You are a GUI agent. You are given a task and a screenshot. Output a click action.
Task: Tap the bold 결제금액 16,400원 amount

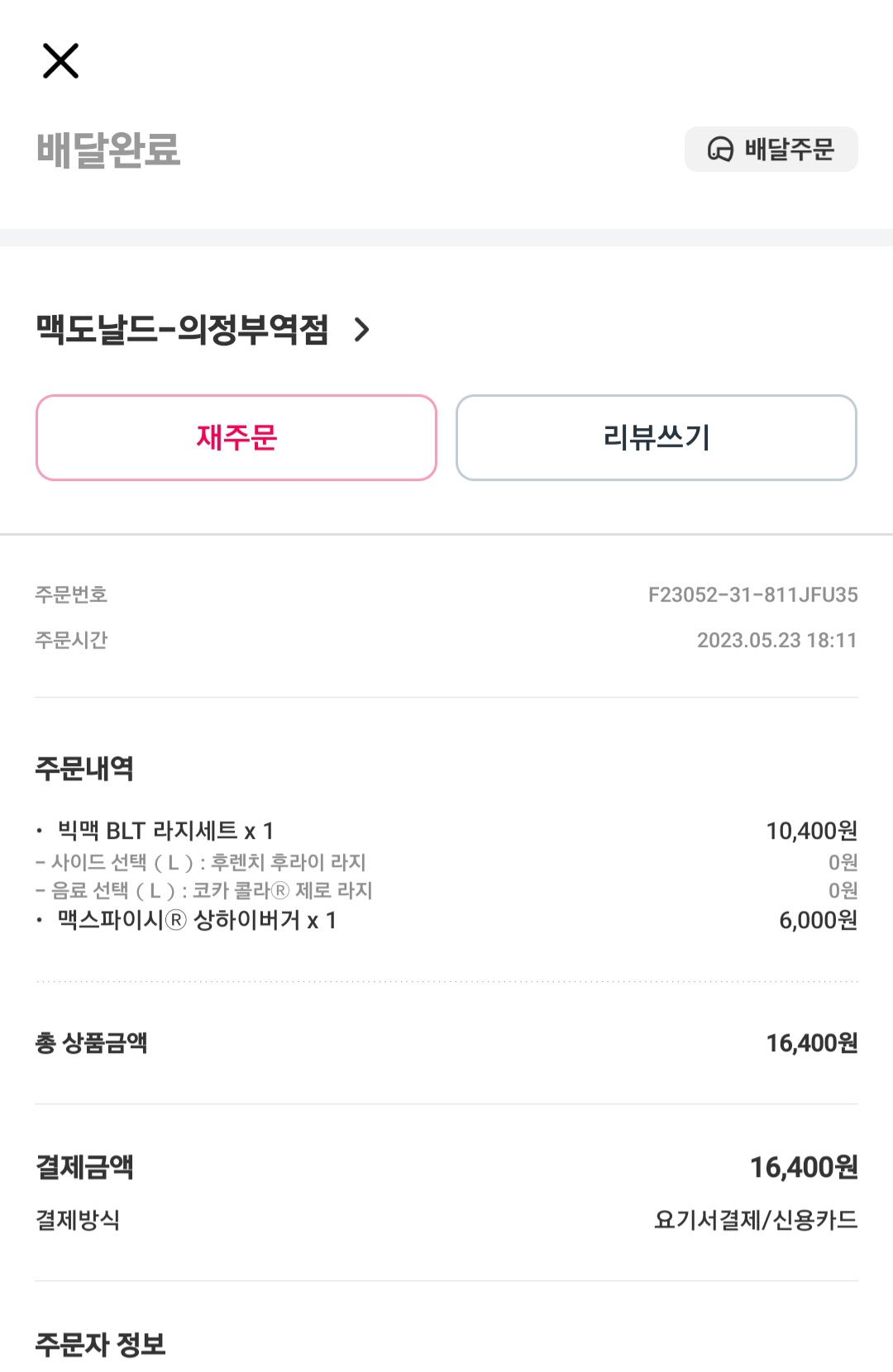(804, 1167)
